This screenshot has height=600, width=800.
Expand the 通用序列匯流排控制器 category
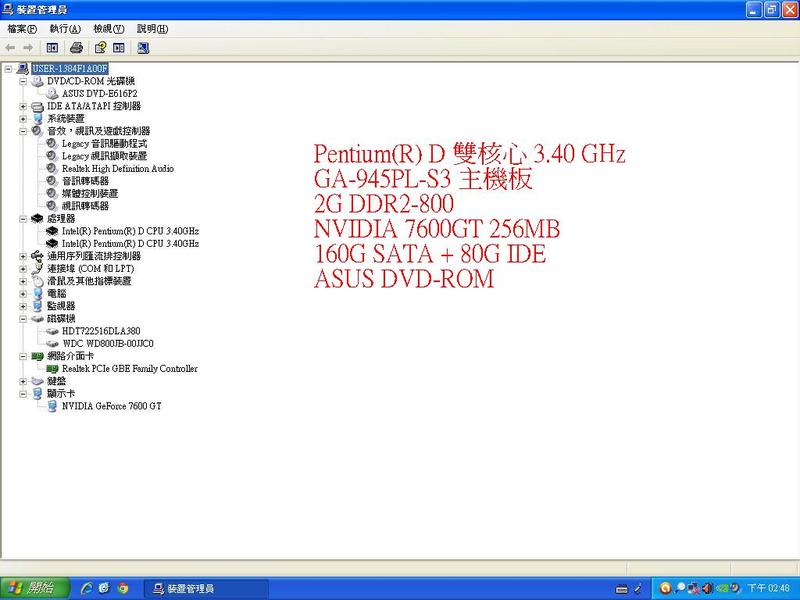[x=23, y=256]
